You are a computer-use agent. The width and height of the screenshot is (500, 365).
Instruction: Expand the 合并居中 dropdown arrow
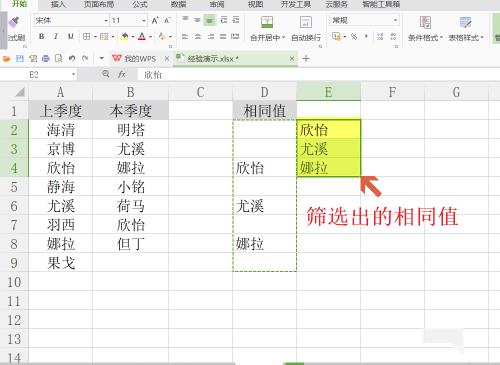coord(284,37)
